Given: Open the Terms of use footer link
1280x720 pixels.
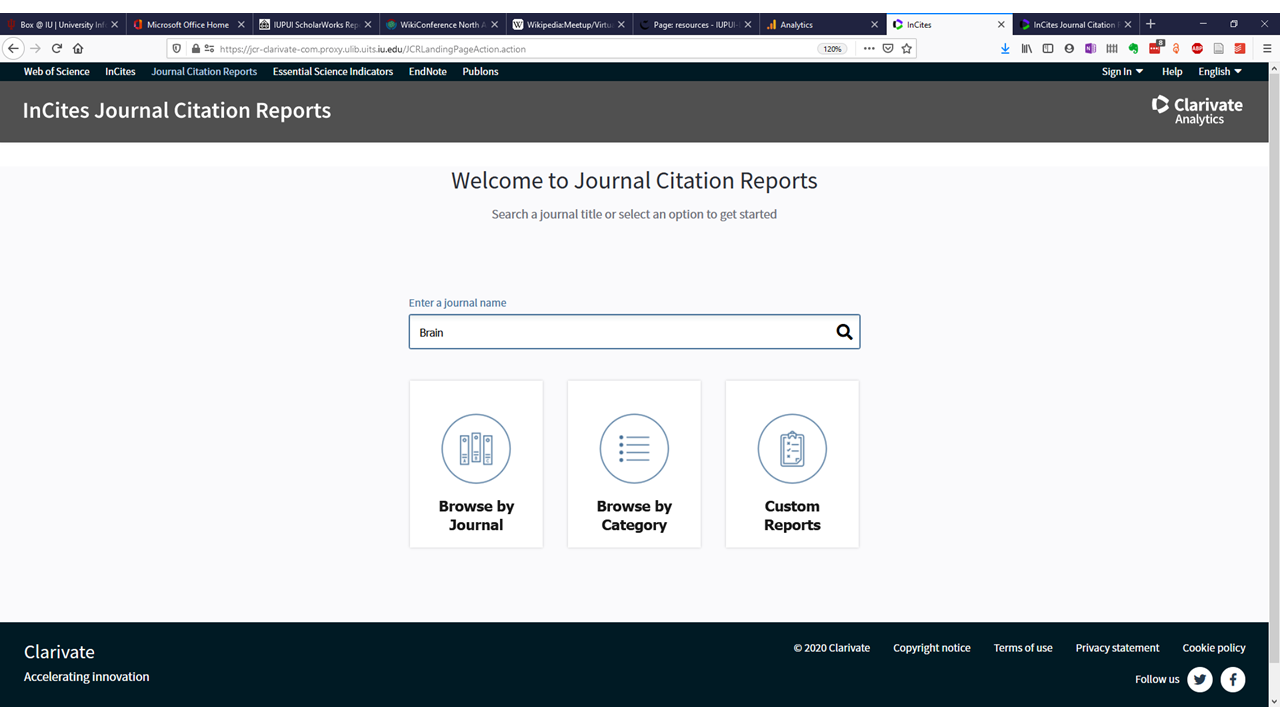Looking at the screenshot, I should [x=1023, y=648].
